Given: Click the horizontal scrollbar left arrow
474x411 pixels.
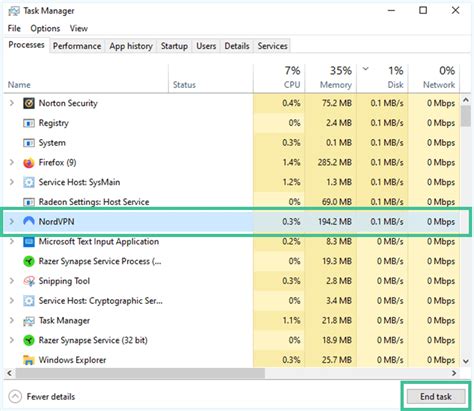Looking at the screenshot, I should pyautogui.click(x=10, y=373).
